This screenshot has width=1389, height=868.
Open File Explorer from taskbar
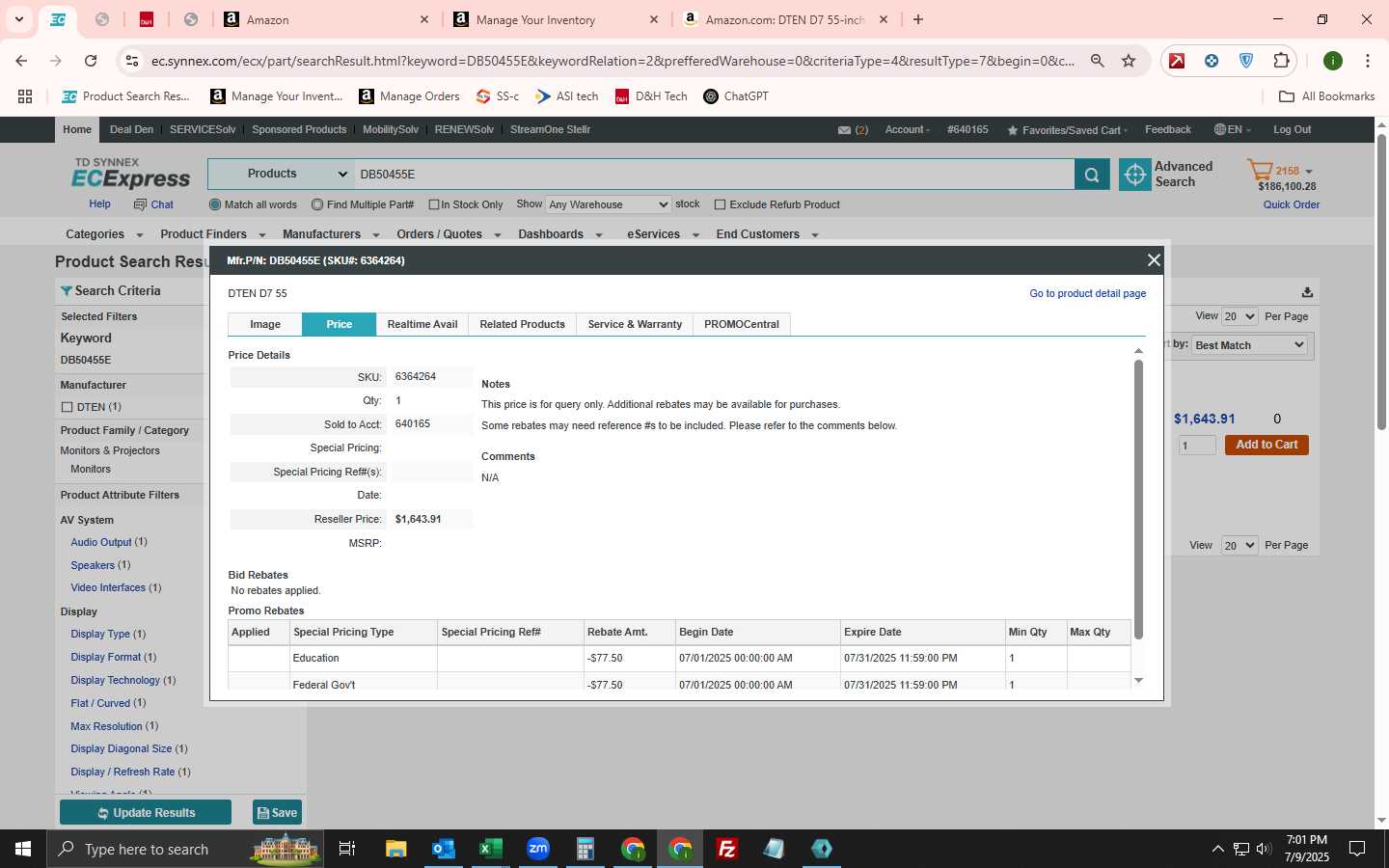(396, 849)
